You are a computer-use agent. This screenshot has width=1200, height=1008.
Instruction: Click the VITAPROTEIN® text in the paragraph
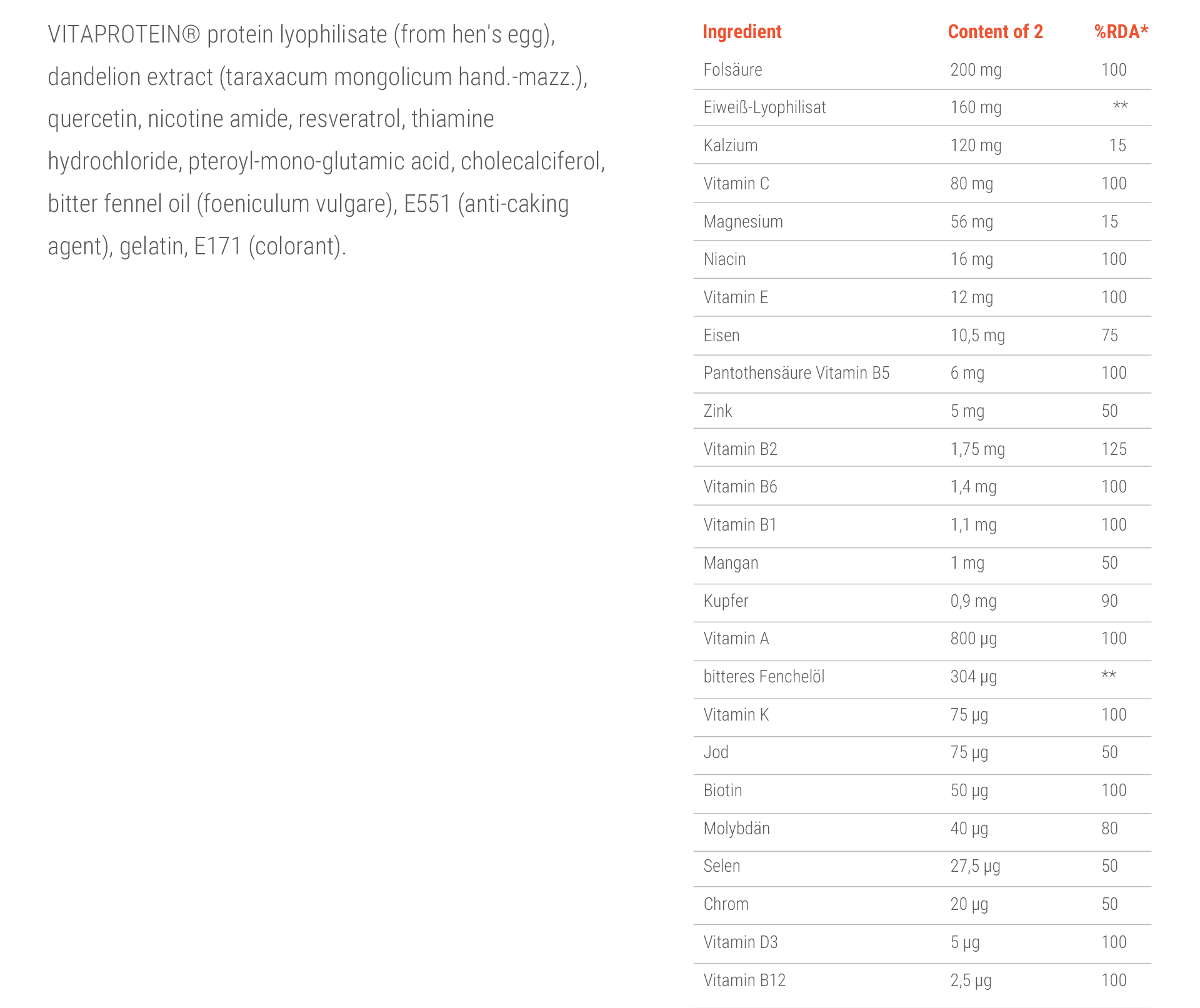coord(124,35)
